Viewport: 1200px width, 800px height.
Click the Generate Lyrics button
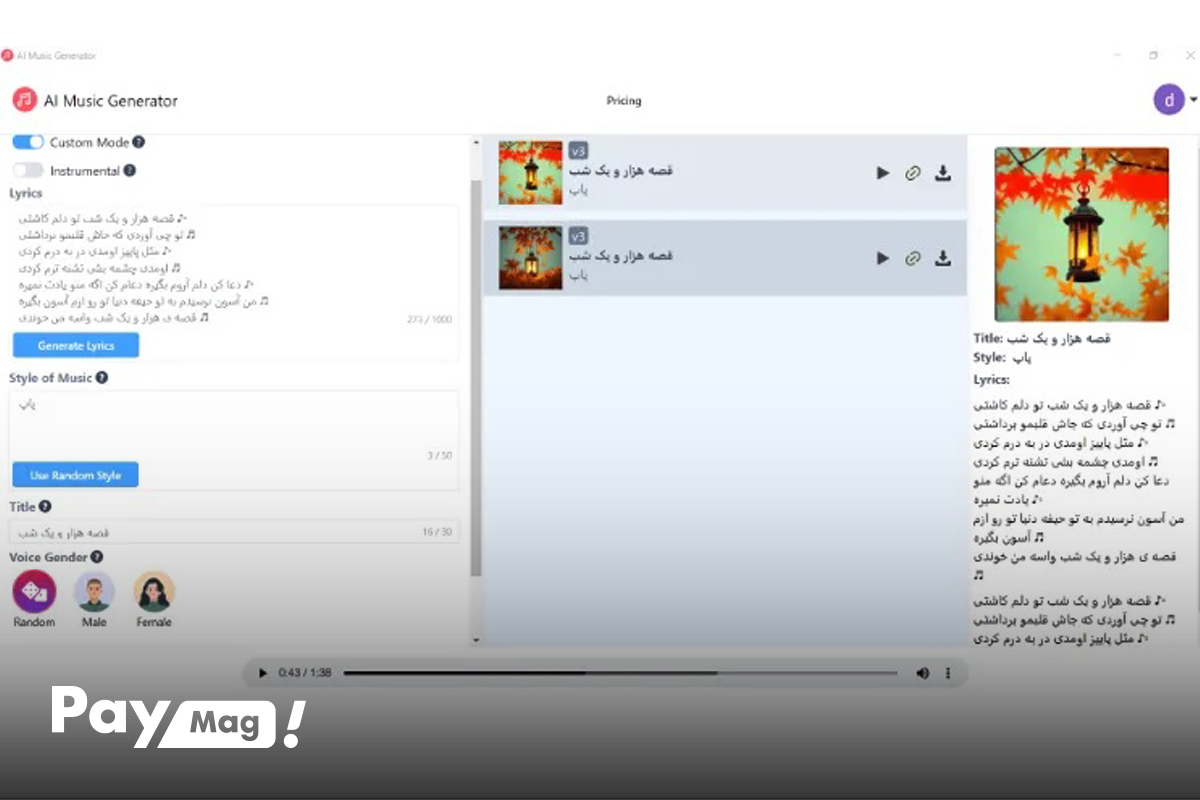pyautogui.click(x=76, y=345)
